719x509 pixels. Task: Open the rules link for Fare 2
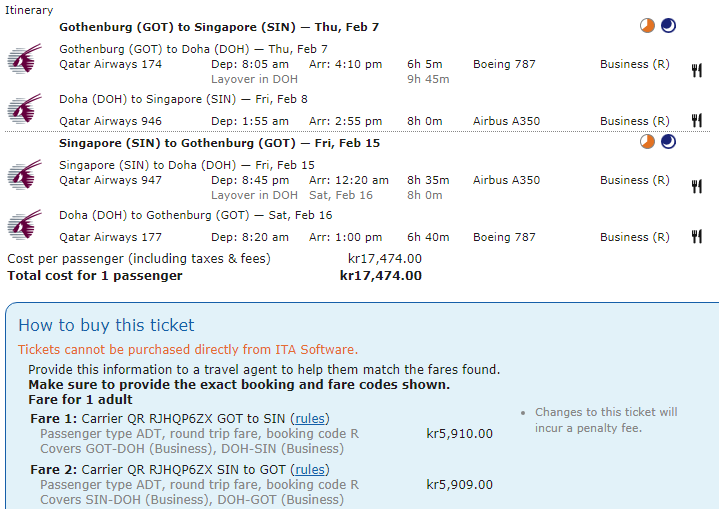click(309, 469)
